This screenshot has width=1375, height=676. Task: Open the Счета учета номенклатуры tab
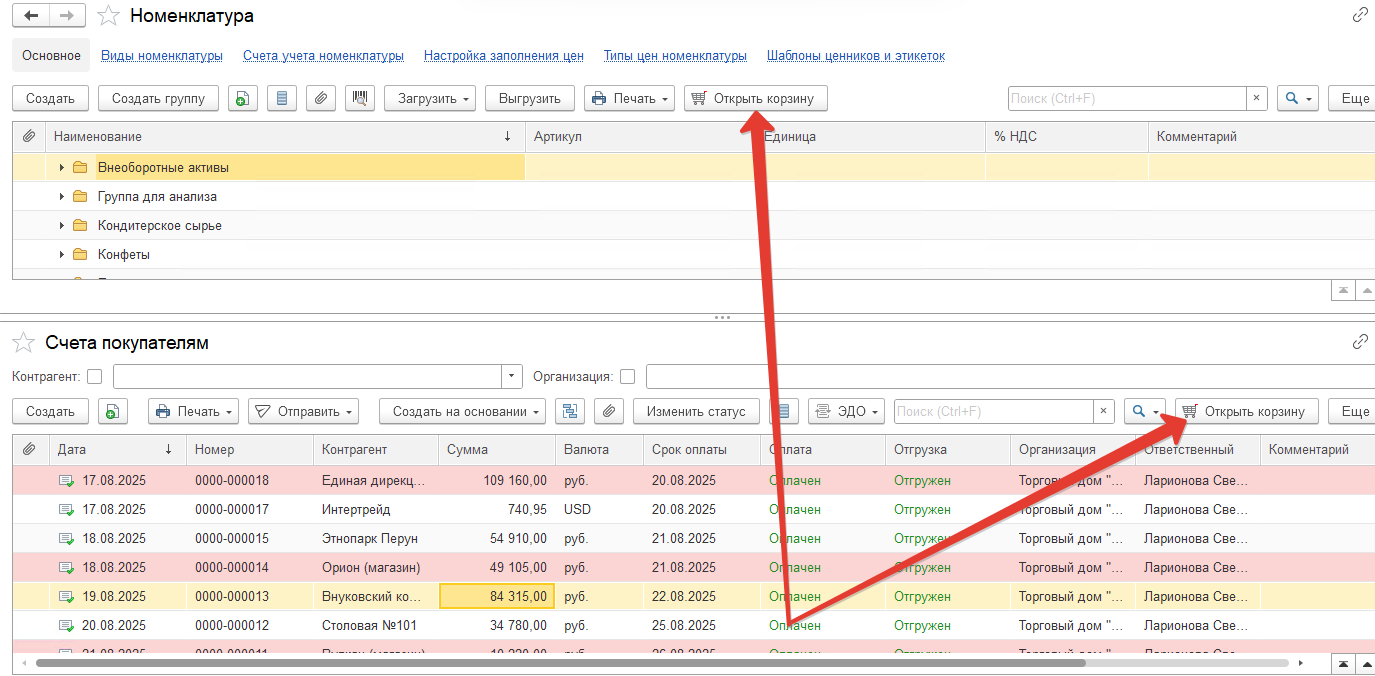click(x=323, y=56)
